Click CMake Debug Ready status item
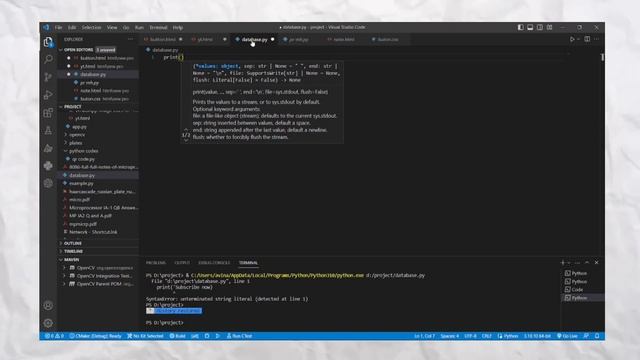Viewport: 640px width, 360px height. point(96,336)
